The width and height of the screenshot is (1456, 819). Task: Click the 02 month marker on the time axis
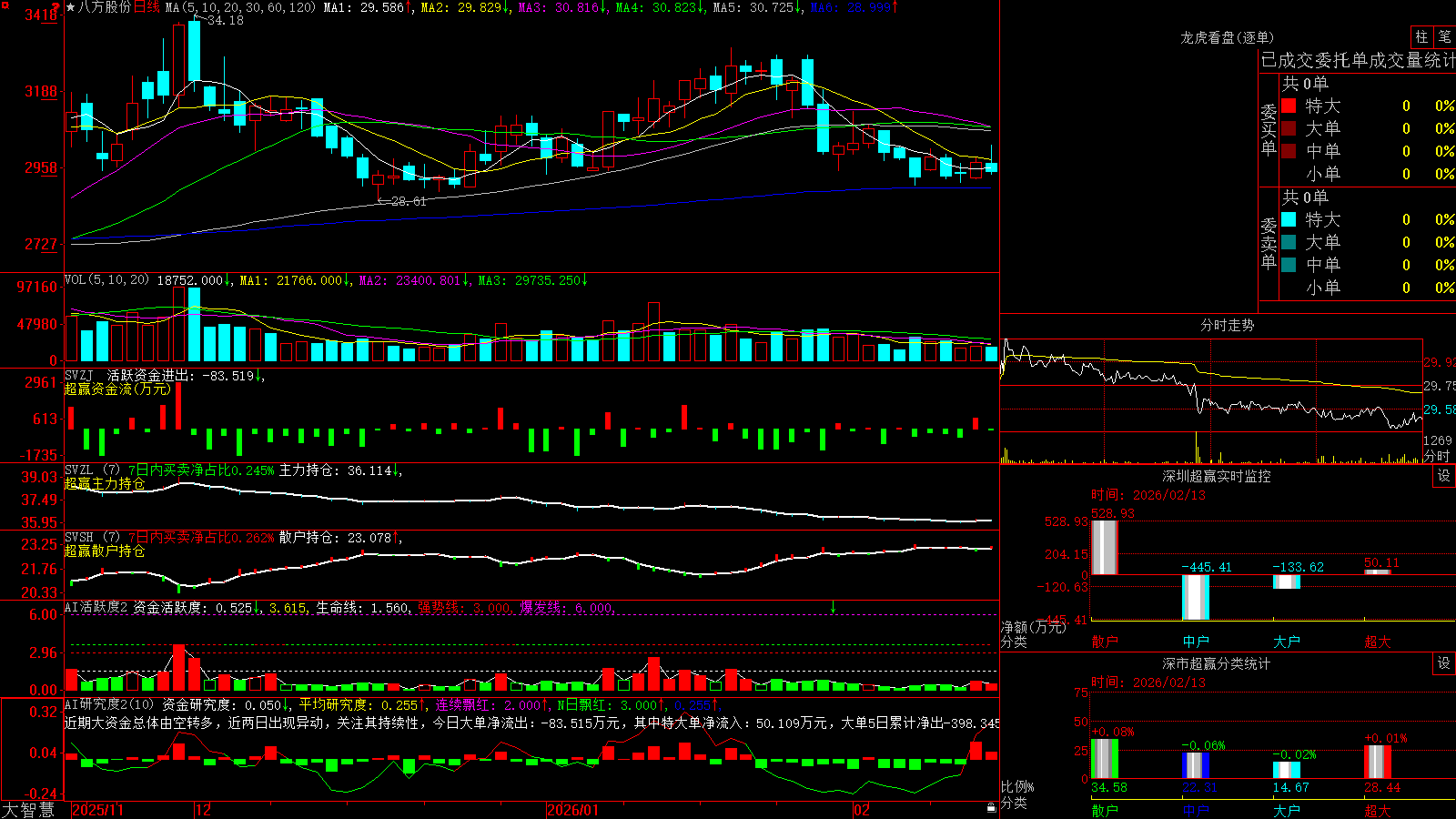tap(862, 810)
